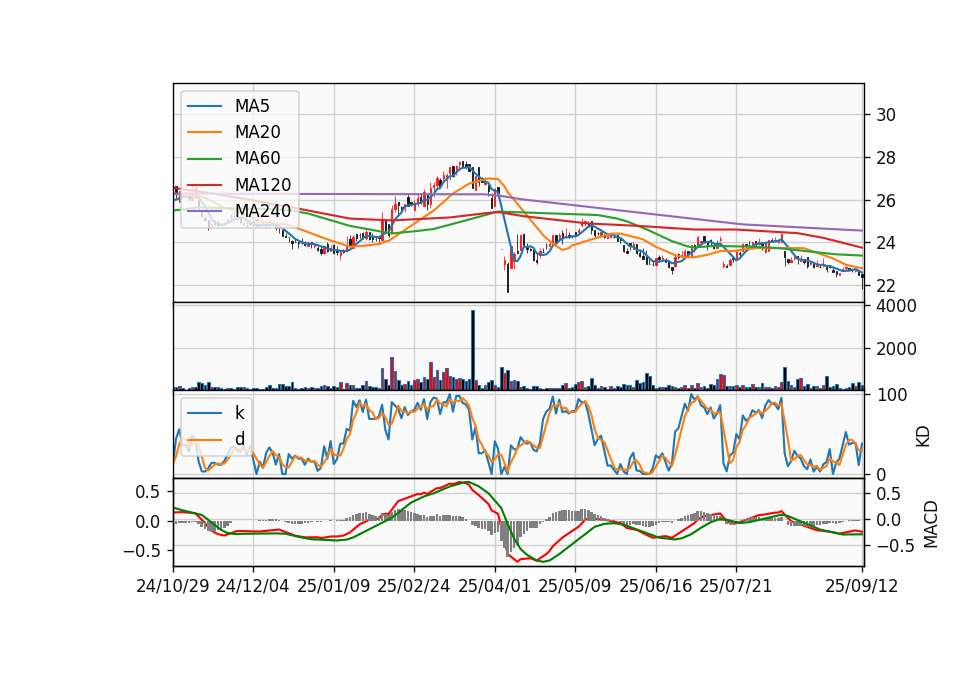Click the left MACD axis label 0.5
Image resolution: width=960 pixels, height=690 pixels.
[x=148, y=492]
